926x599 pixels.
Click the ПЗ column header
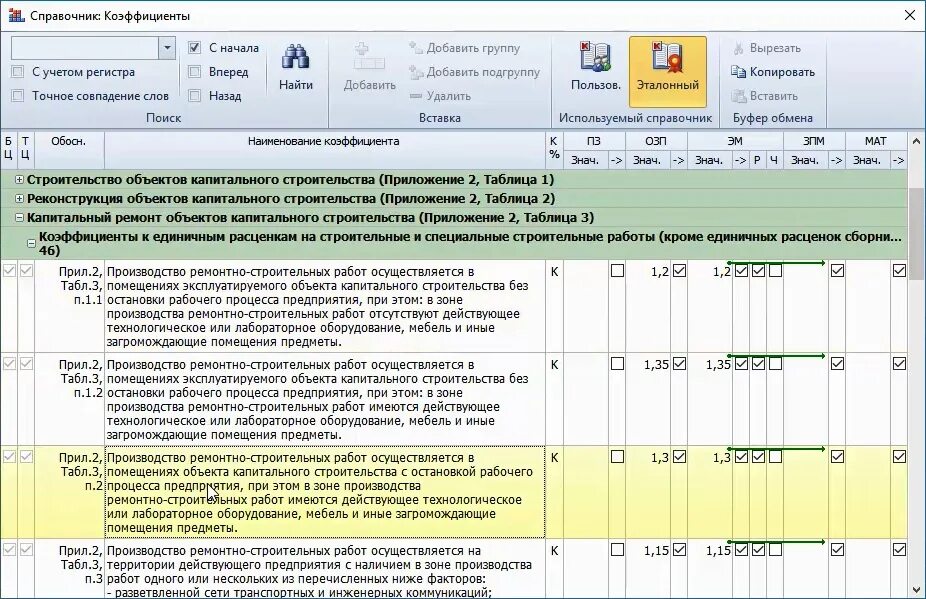[x=594, y=141]
